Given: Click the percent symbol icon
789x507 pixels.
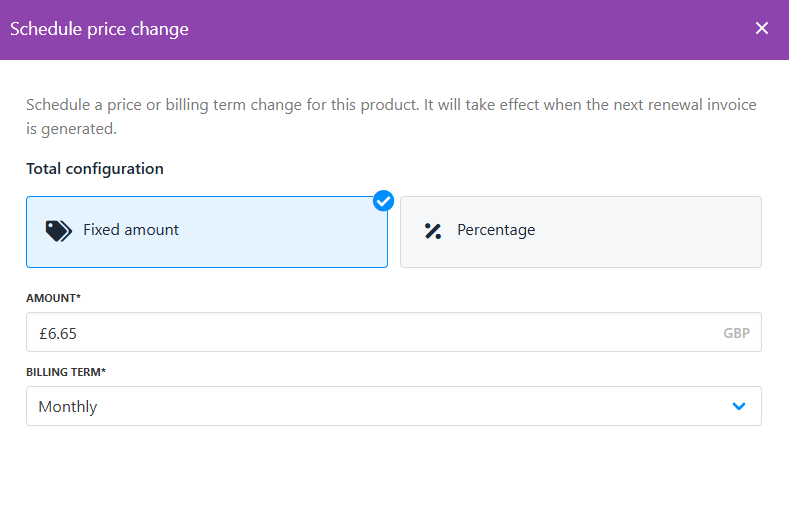Looking at the screenshot, I should tap(433, 231).
